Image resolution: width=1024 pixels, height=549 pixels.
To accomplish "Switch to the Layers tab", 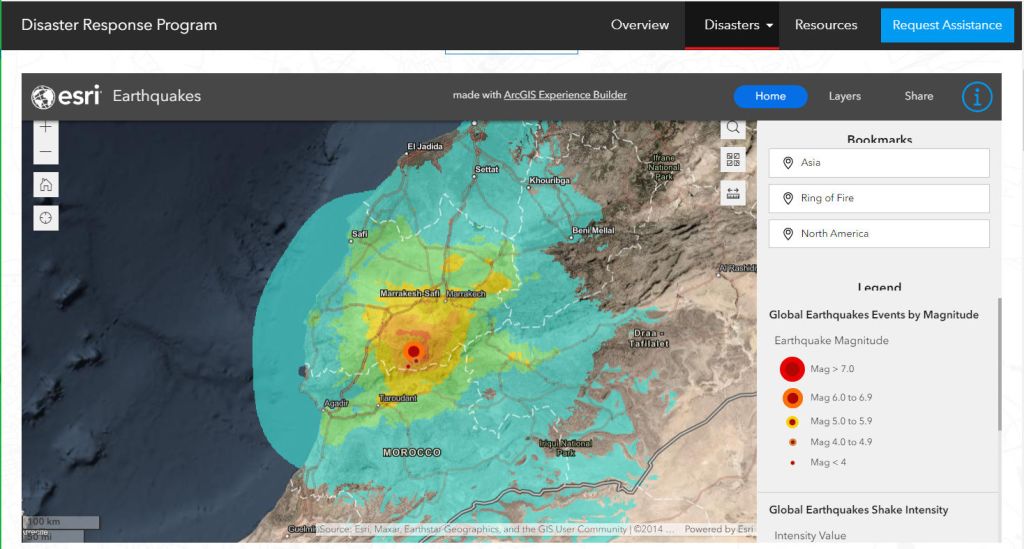I will 844,97.
